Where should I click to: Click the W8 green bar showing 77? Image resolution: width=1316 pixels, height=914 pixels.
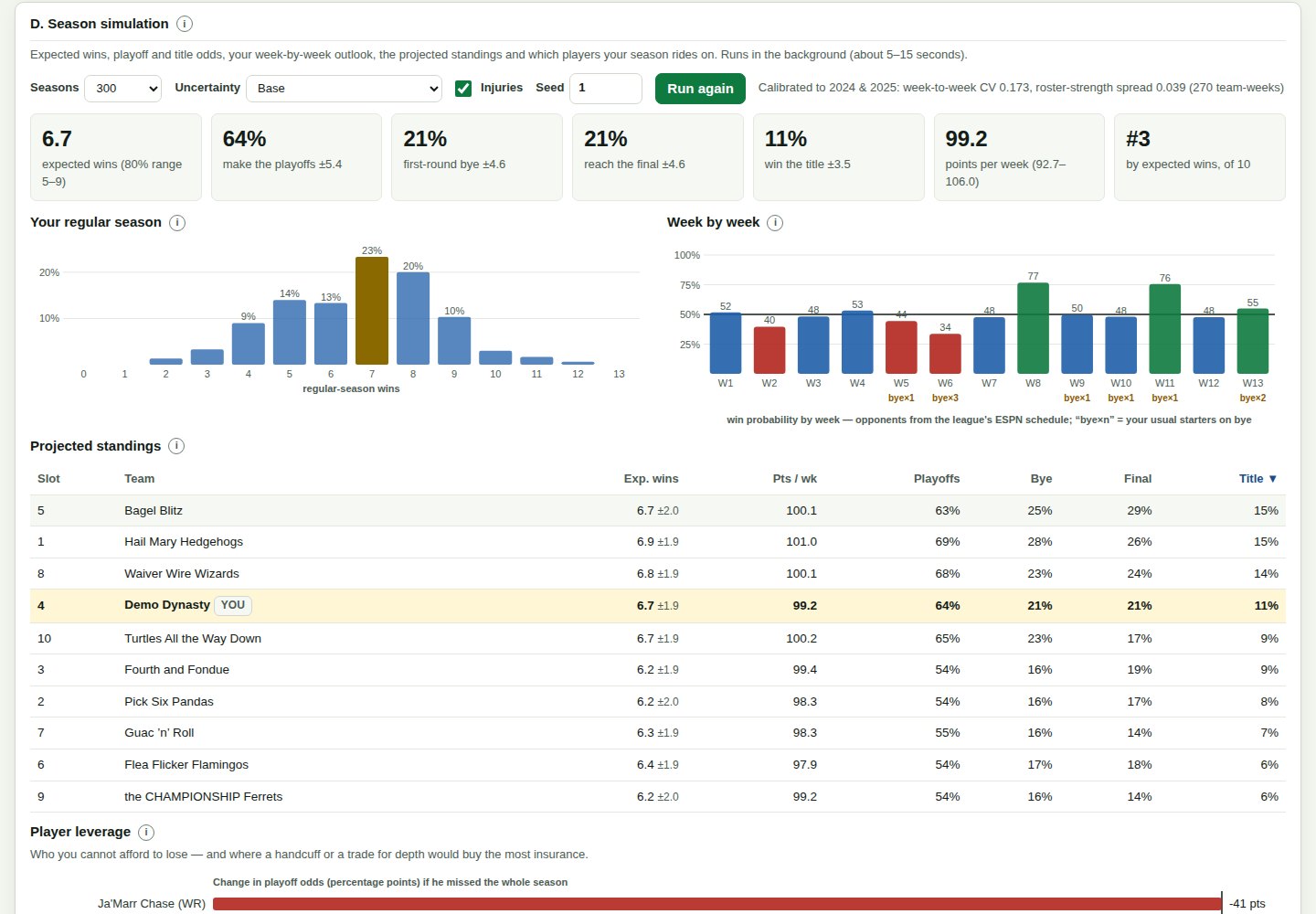click(1033, 328)
